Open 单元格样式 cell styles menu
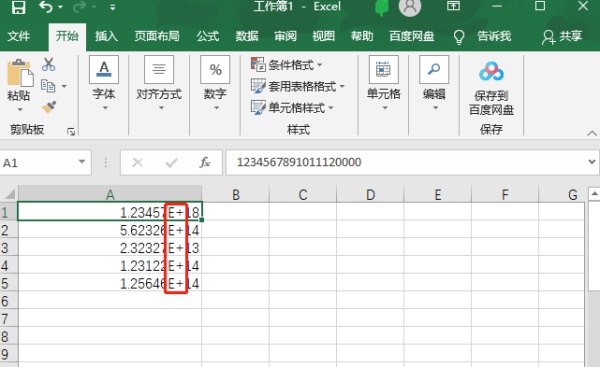This screenshot has height=367, width=600. pos(292,108)
